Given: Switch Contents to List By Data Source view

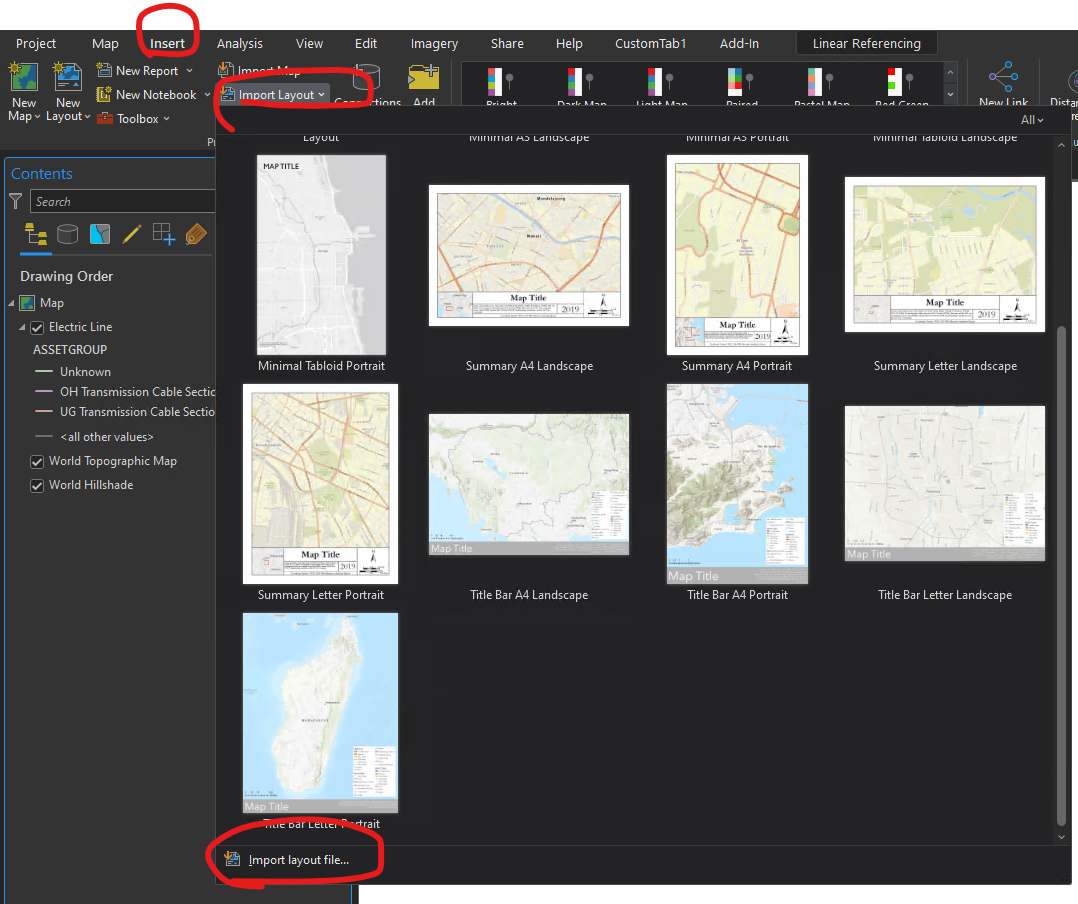Looking at the screenshot, I should 66,233.
